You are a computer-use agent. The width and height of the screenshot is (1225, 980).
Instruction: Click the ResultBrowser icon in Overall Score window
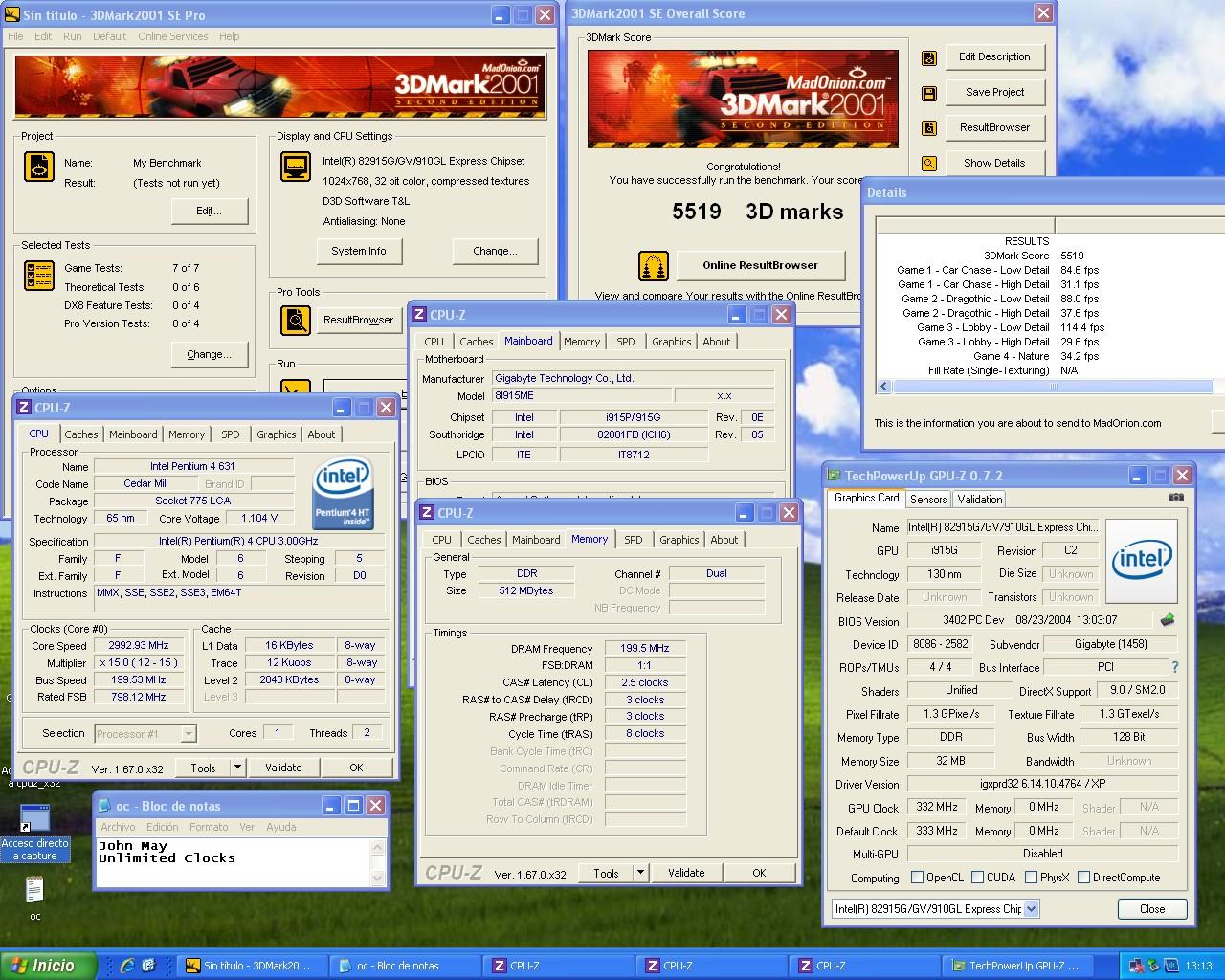click(x=928, y=128)
